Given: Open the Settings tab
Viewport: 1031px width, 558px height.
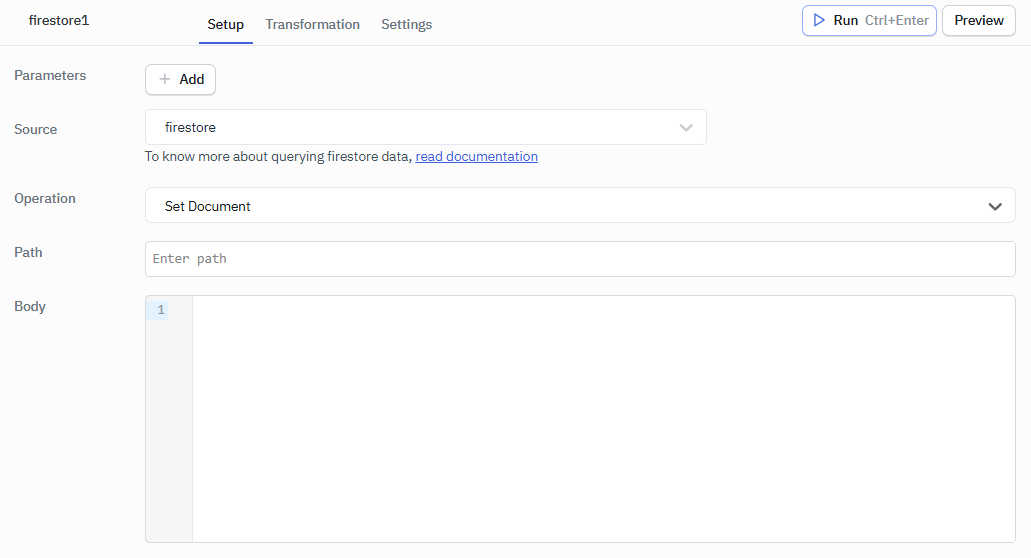Looking at the screenshot, I should (406, 24).
